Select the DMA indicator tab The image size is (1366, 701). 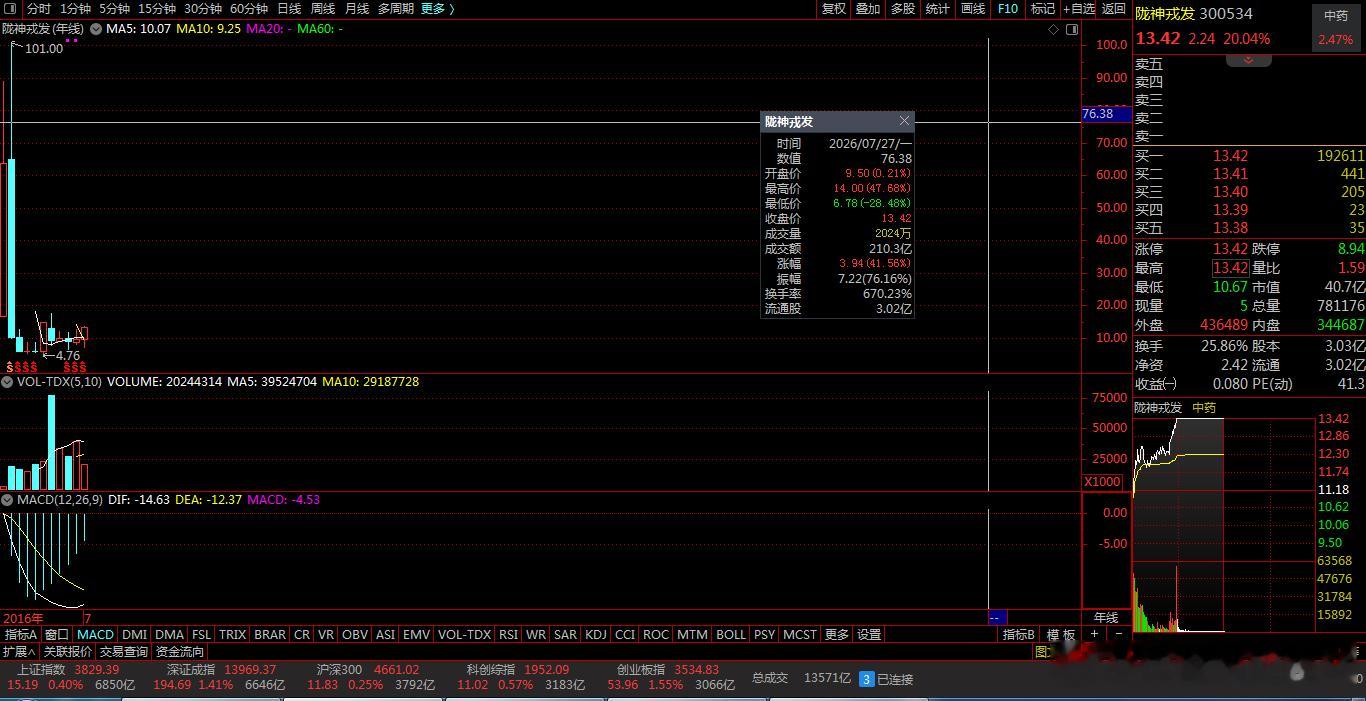(170, 635)
